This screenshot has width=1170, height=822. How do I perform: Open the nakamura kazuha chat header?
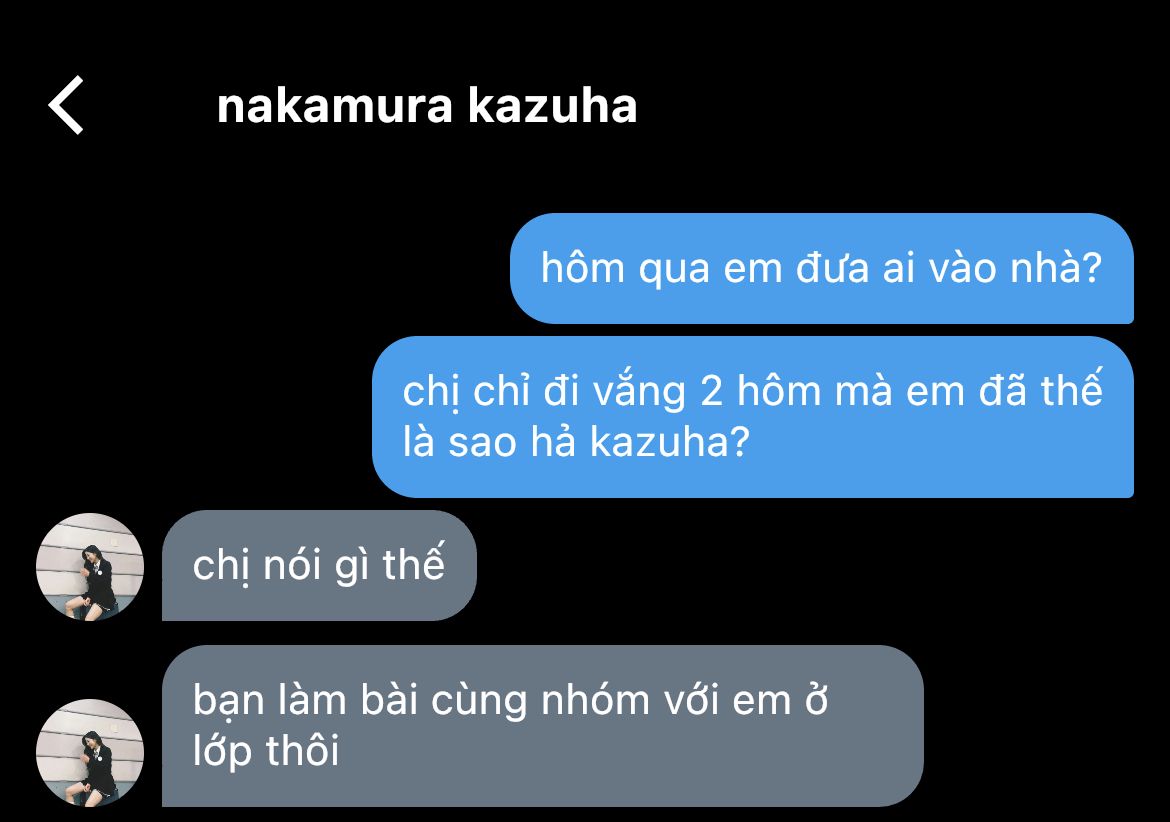click(427, 106)
